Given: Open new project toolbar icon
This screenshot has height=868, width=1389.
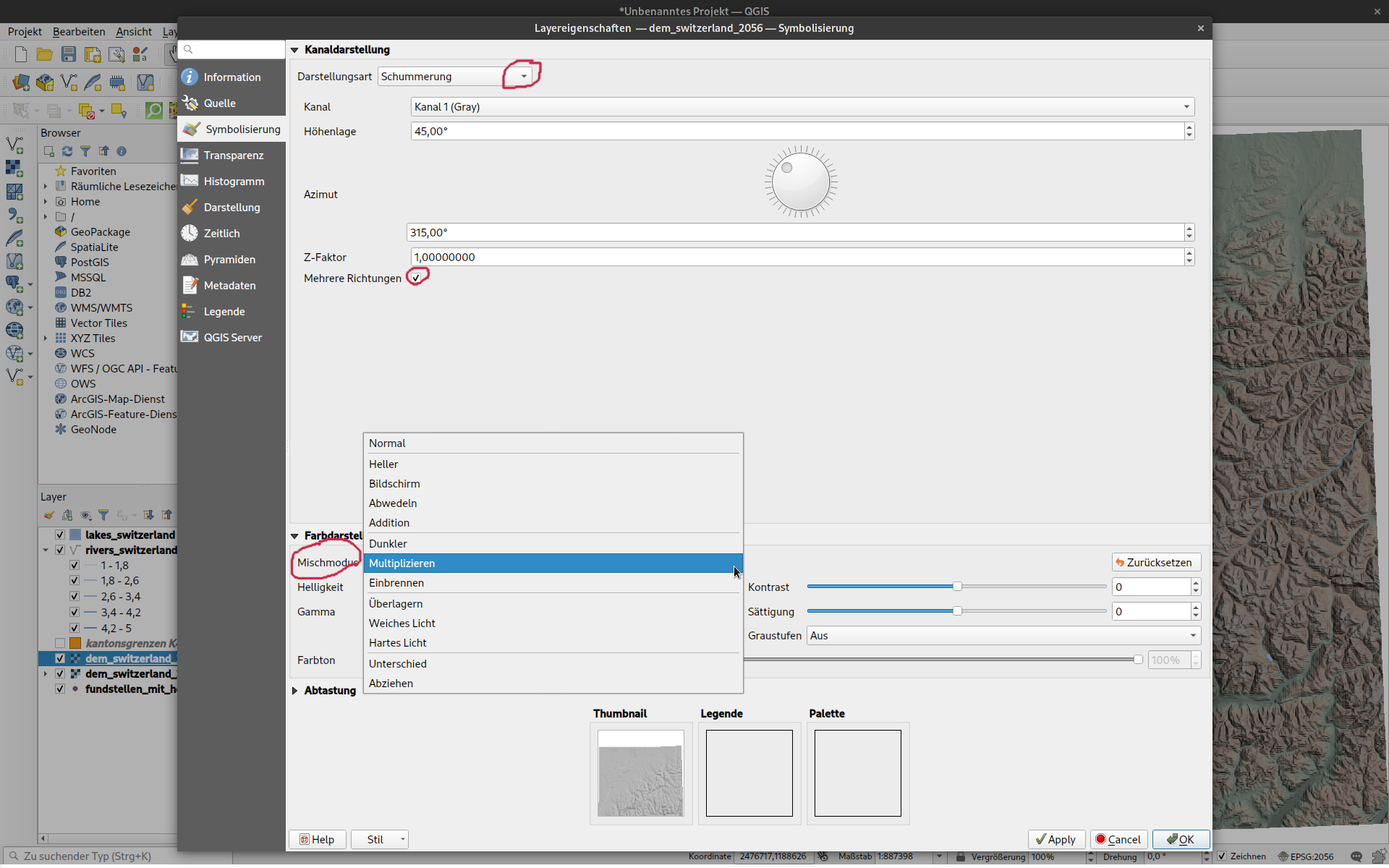Looking at the screenshot, I should pyautogui.click(x=21, y=55).
